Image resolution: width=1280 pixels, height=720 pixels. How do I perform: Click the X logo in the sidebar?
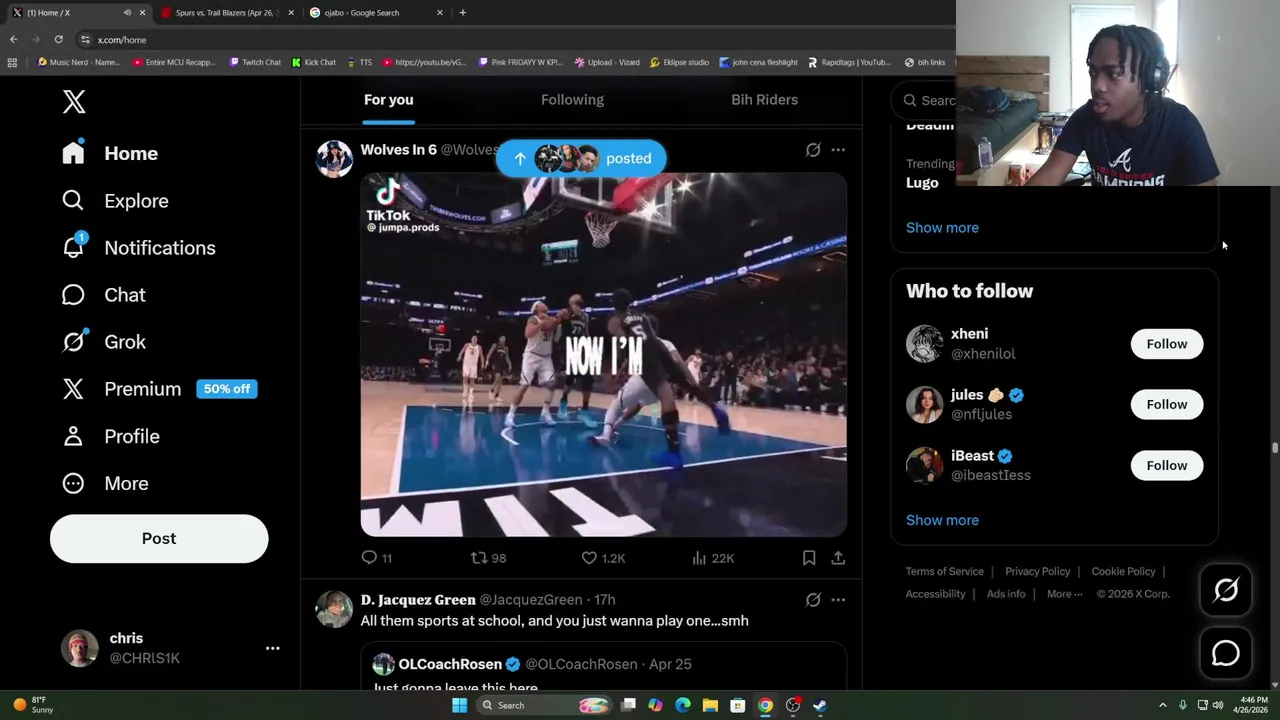point(74,101)
